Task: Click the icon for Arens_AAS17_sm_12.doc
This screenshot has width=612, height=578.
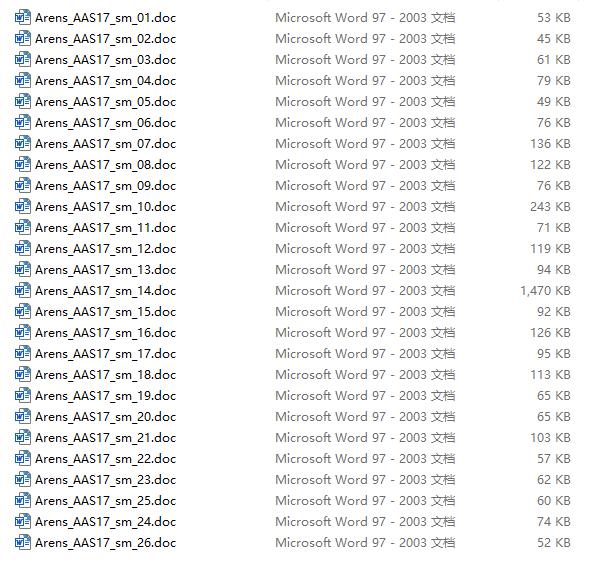Action: click(23, 249)
